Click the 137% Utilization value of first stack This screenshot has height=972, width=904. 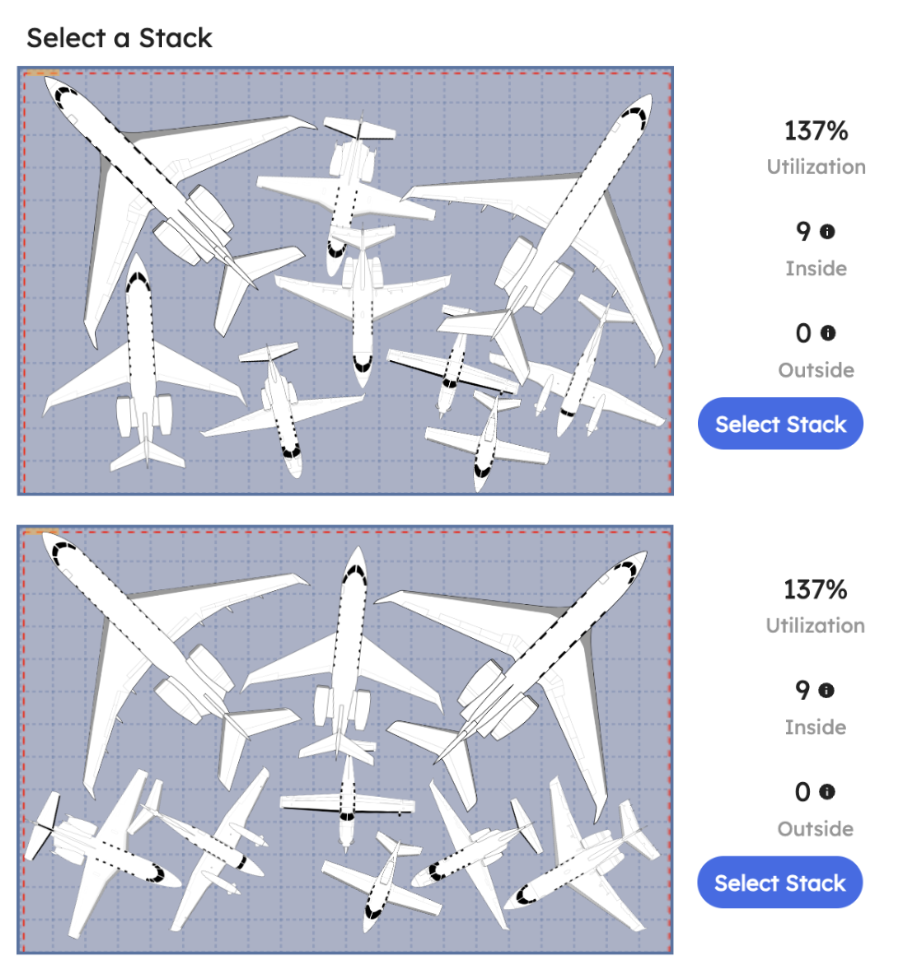coord(816,131)
